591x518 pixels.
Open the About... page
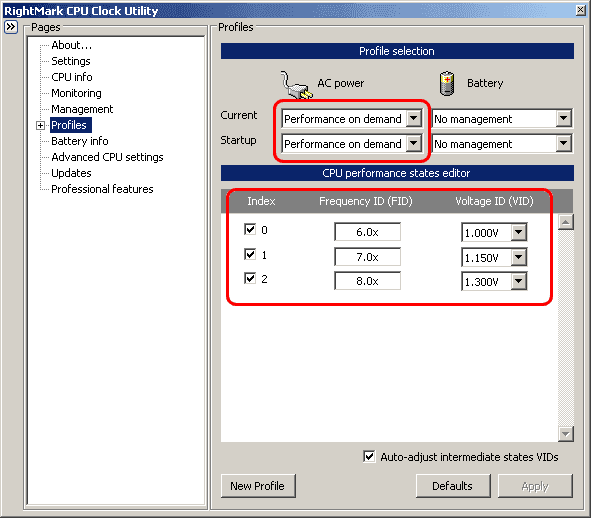coord(72,45)
